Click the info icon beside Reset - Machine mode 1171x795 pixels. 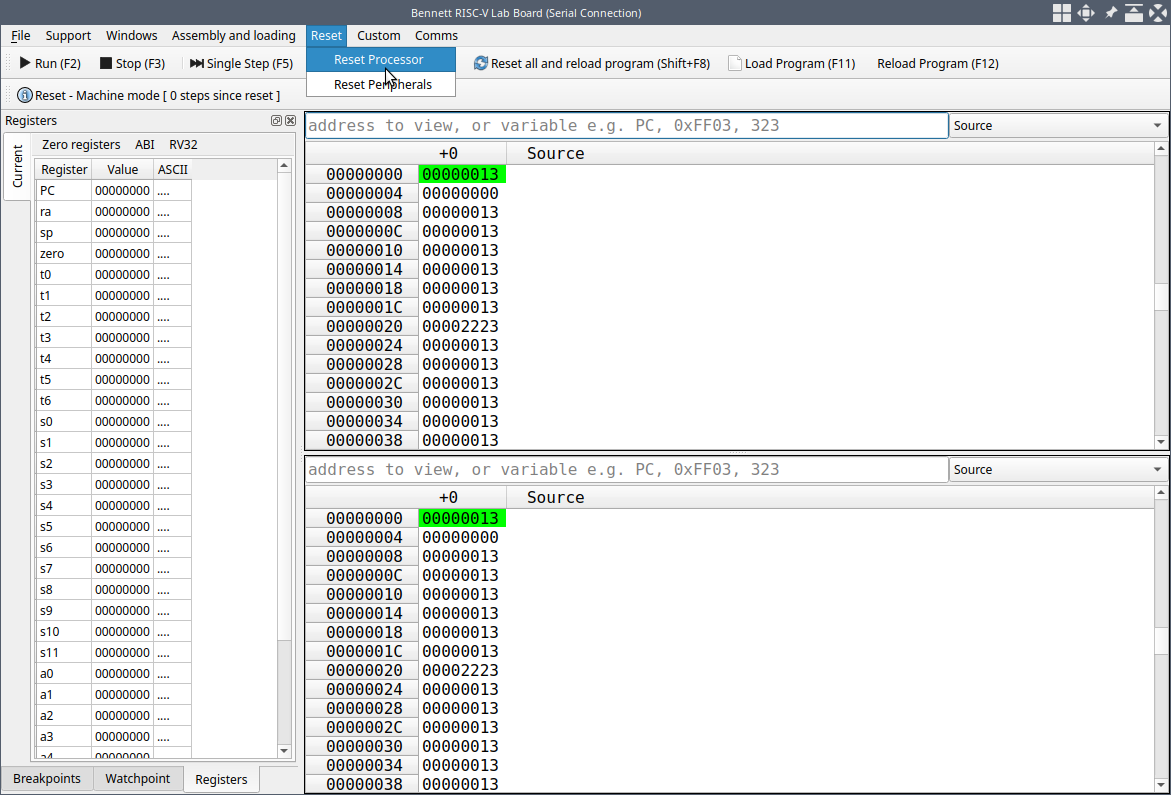coord(25,95)
